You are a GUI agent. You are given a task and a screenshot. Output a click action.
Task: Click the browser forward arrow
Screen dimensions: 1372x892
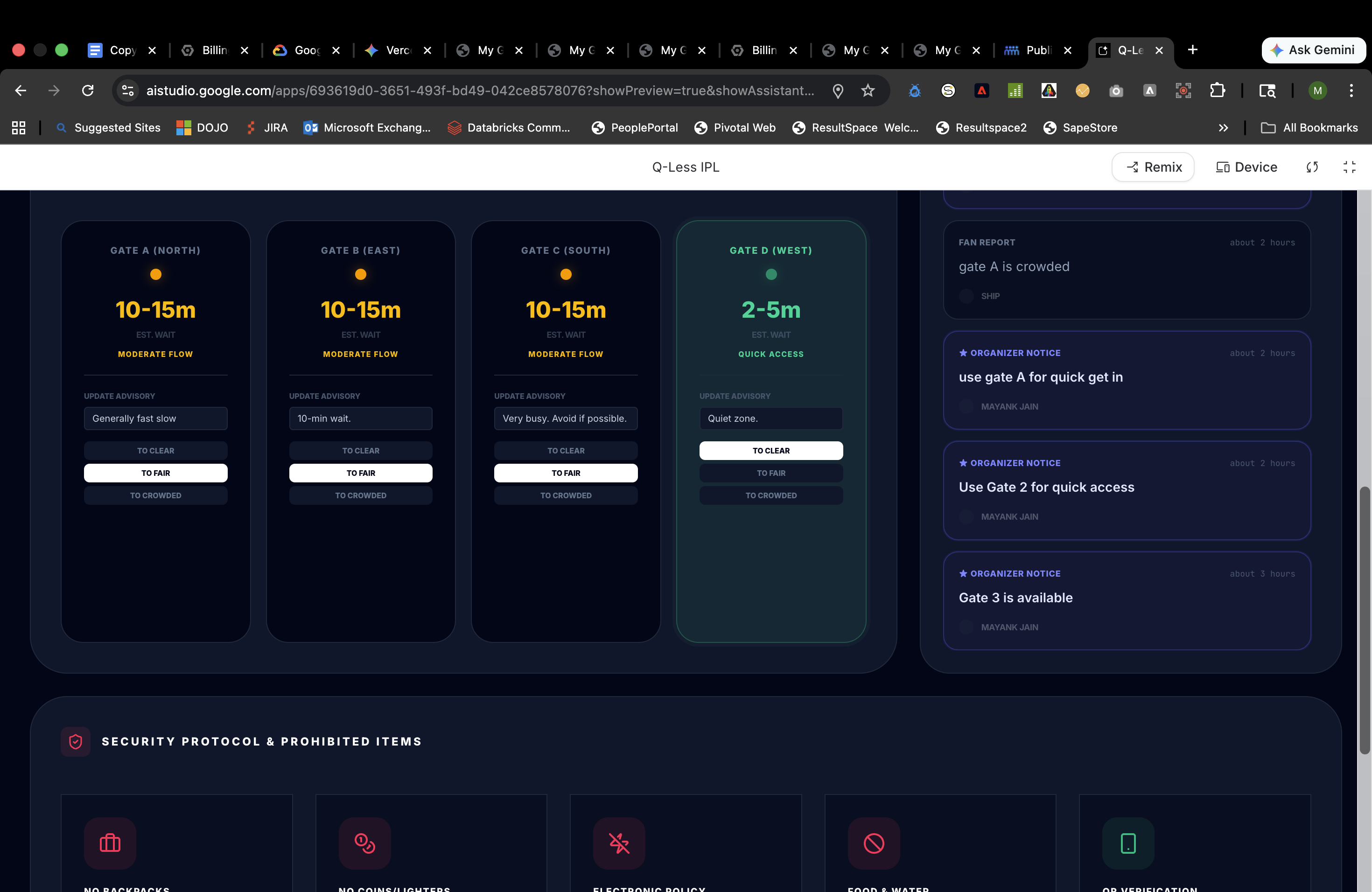(54, 91)
